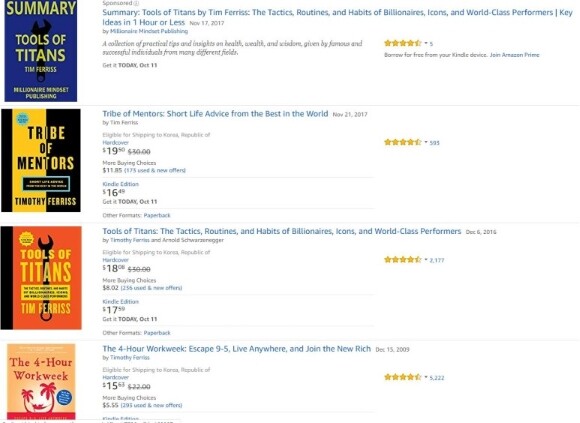Expand rating dropdown arrow beside 2,177 reviews

426,260
